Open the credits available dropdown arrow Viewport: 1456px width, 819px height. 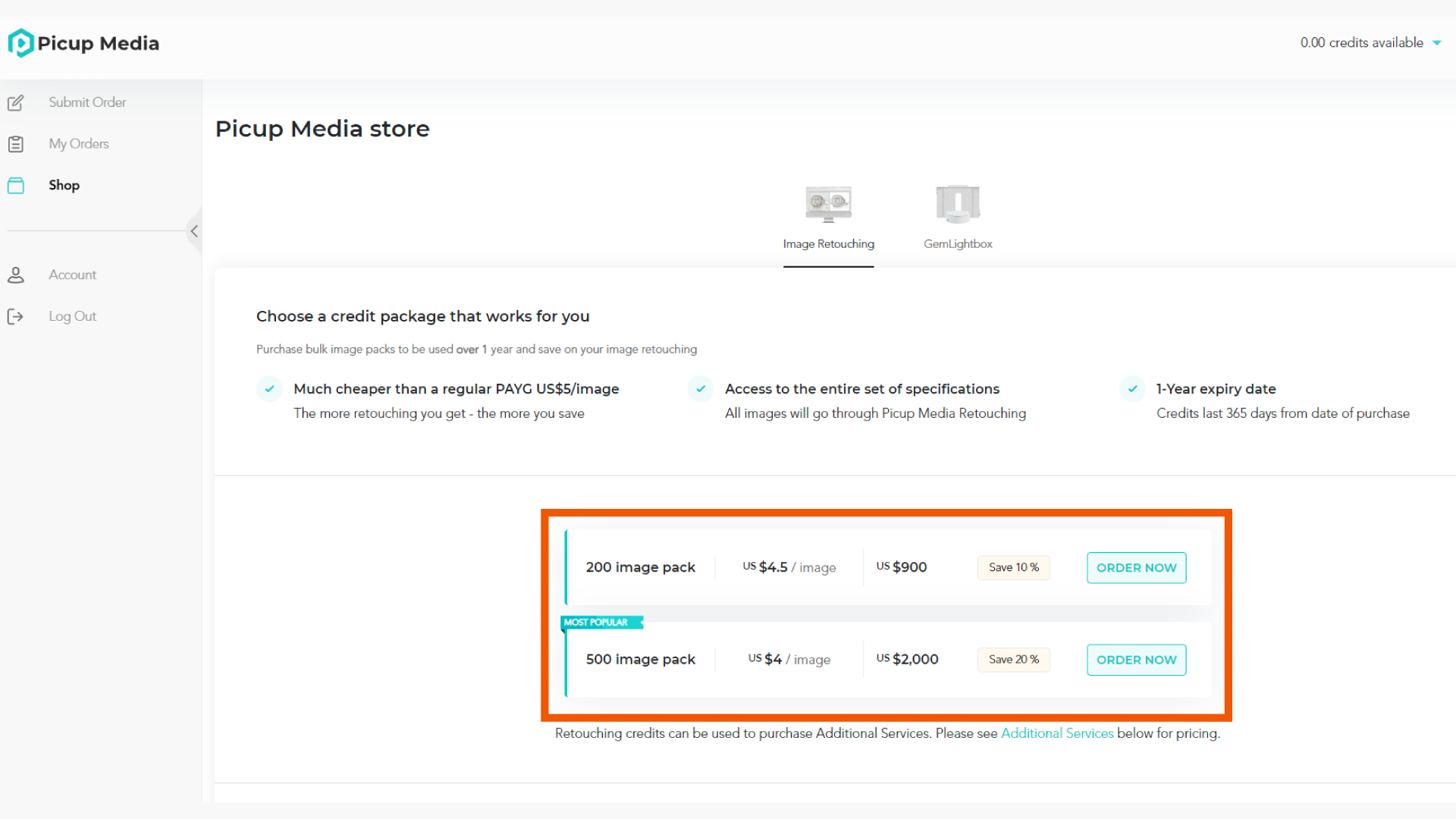(1437, 43)
